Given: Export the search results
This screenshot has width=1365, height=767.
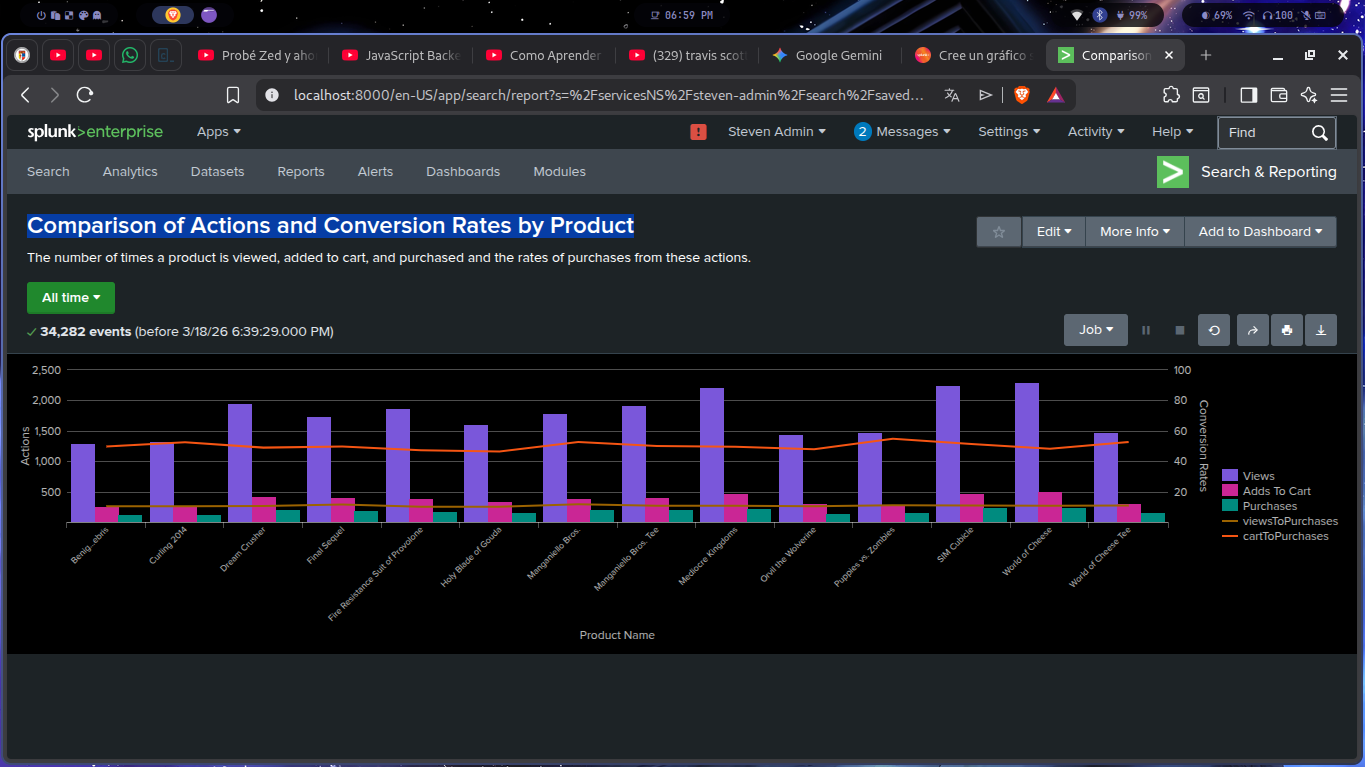Looking at the screenshot, I should (1320, 329).
